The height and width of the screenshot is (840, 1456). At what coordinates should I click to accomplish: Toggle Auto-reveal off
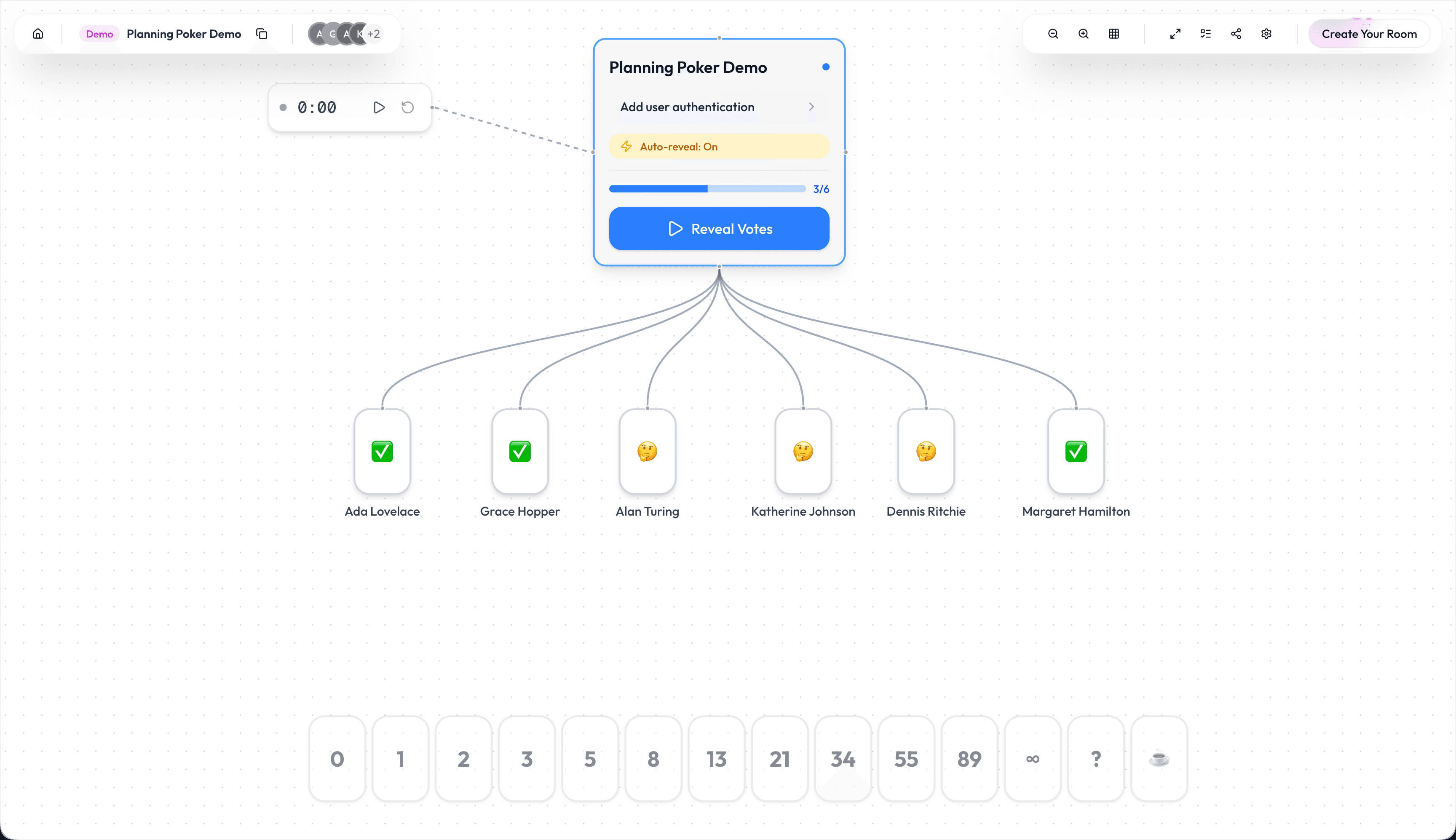point(718,146)
